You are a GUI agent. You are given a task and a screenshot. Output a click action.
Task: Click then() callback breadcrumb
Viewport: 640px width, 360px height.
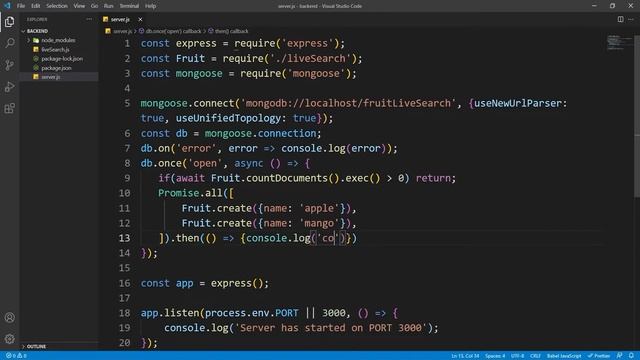pyautogui.click(x=231, y=31)
